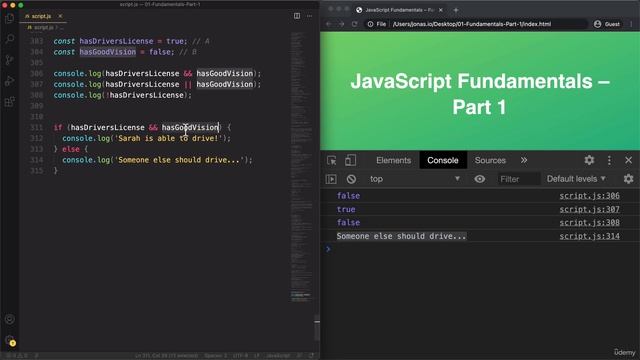Change the JavaScript language mode in status bar
640x360 pixels.
pyautogui.click(x=278, y=356)
